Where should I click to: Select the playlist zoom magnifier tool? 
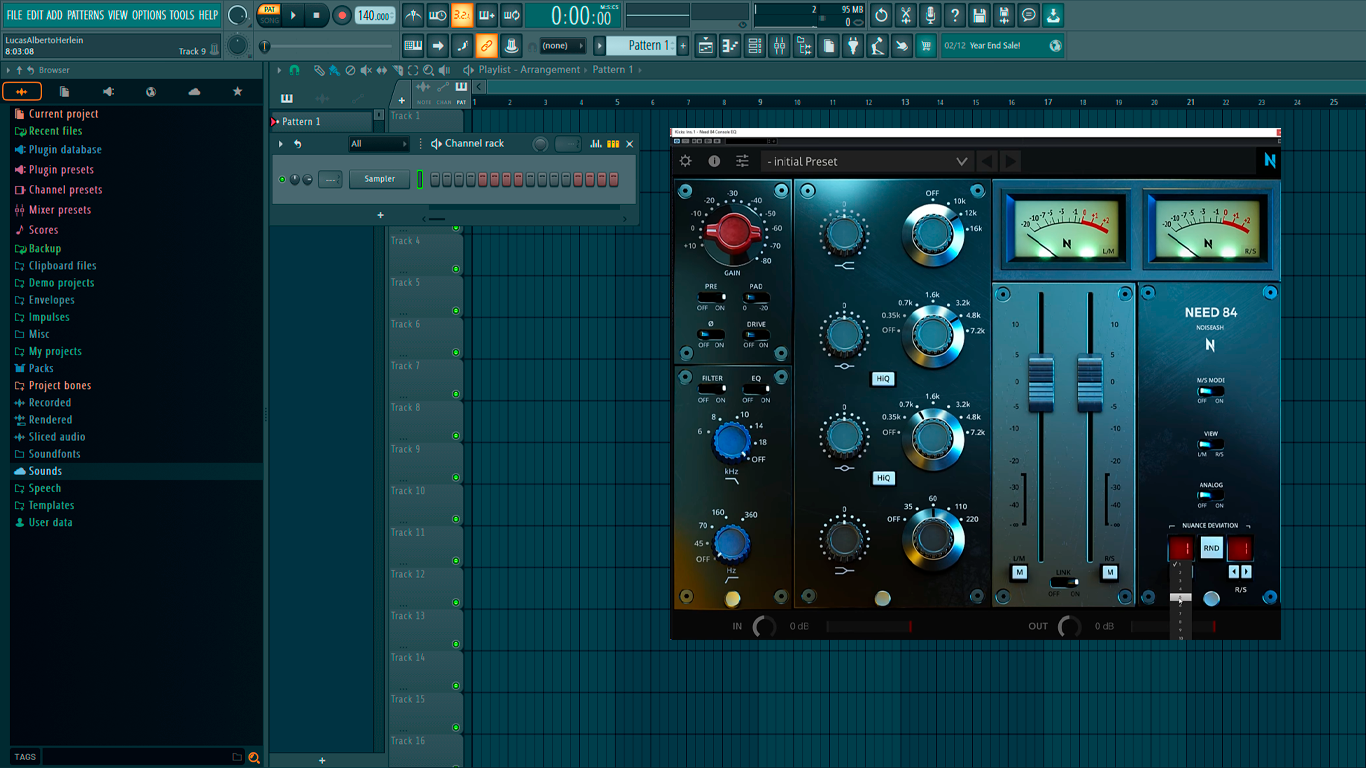pos(428,70)
